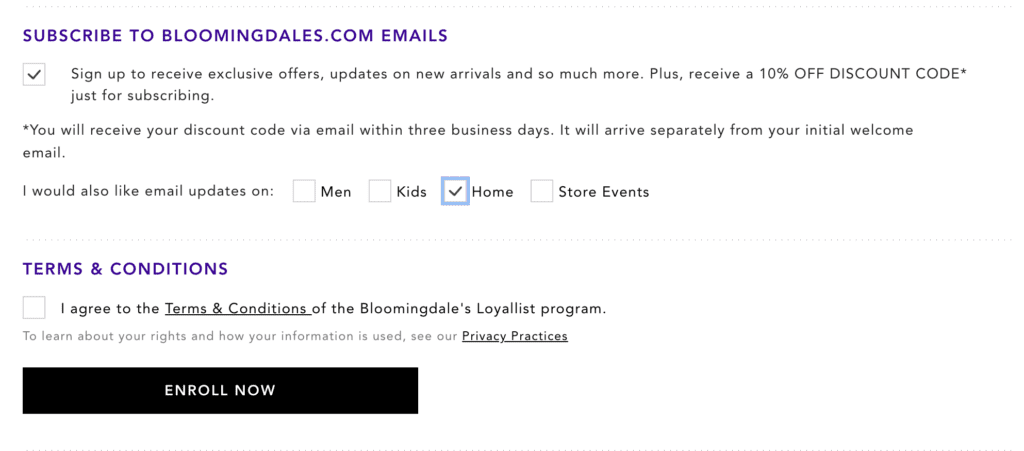This screenshot has width=1024, height=451.
Task: Click the Subscribe to Bloomingdales.com Emails heading
Action: point(235,35)
